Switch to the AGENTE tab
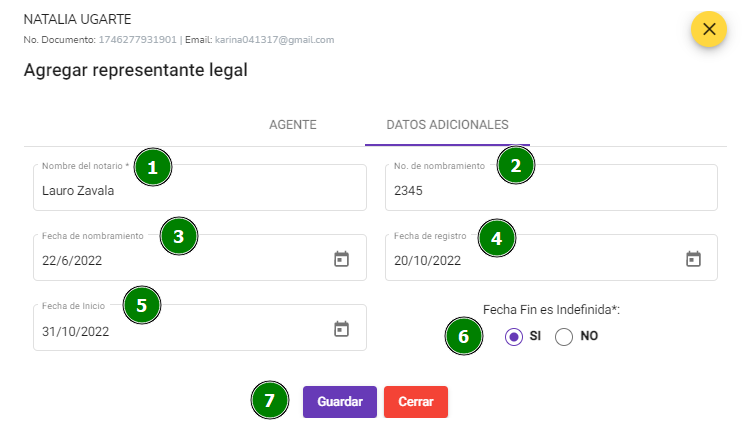 293,125
